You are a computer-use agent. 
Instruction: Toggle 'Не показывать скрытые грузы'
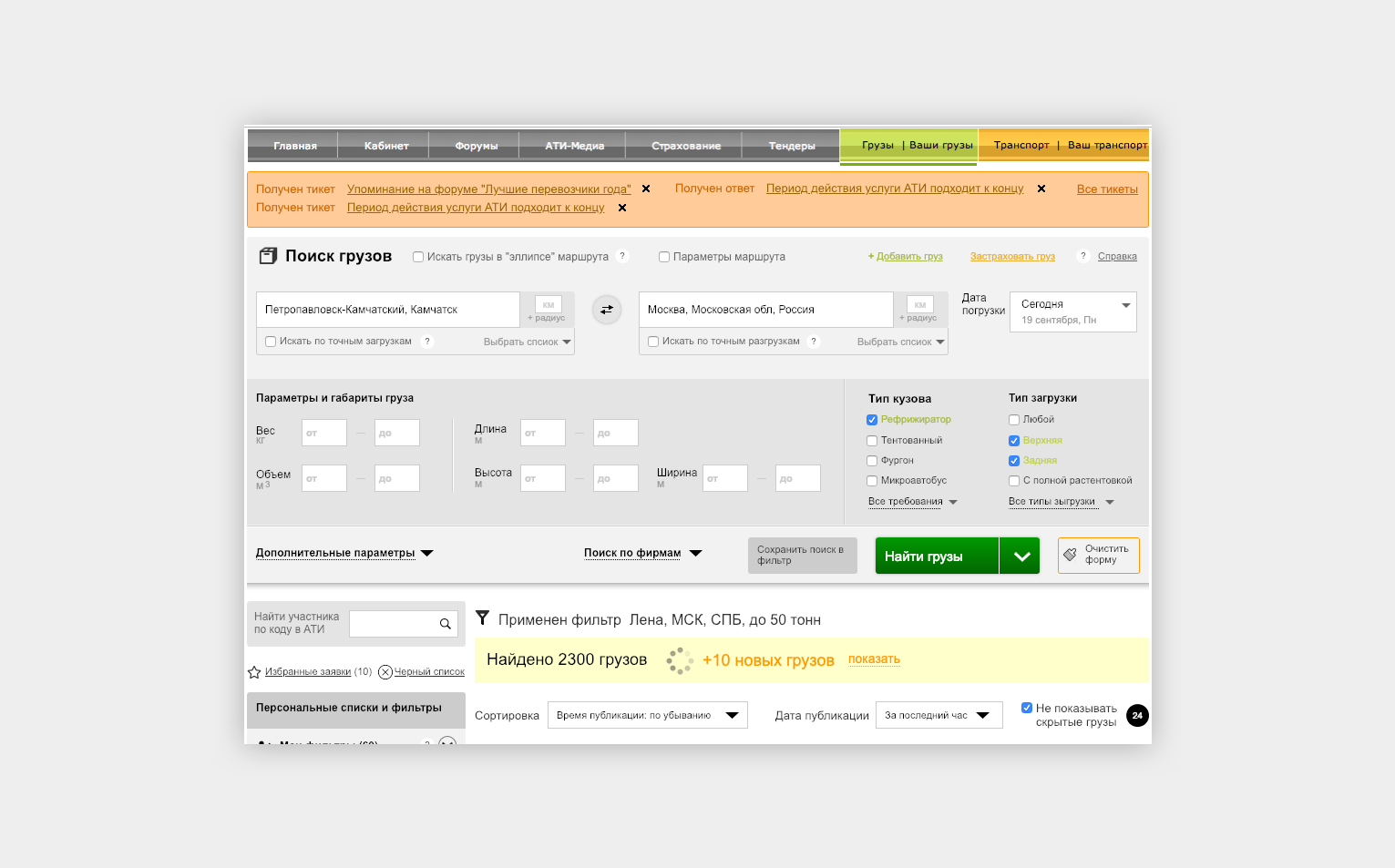coord(1027,708)
